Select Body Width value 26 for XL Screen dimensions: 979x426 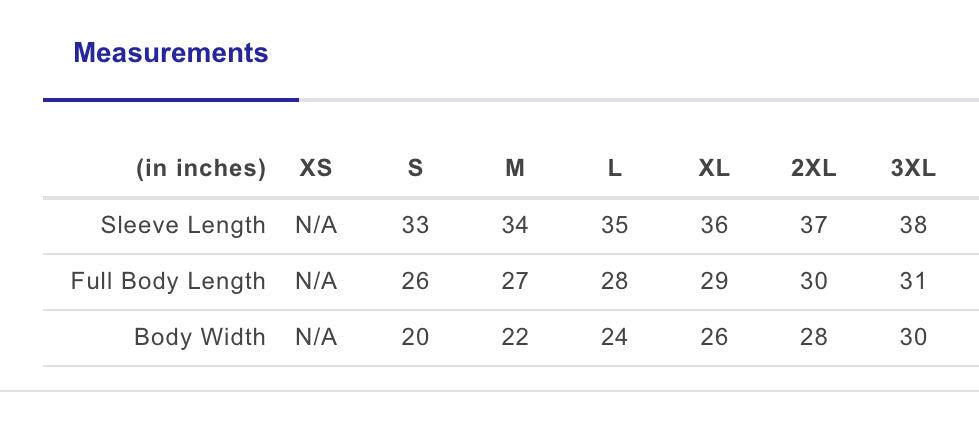click(x=714, y=337)
